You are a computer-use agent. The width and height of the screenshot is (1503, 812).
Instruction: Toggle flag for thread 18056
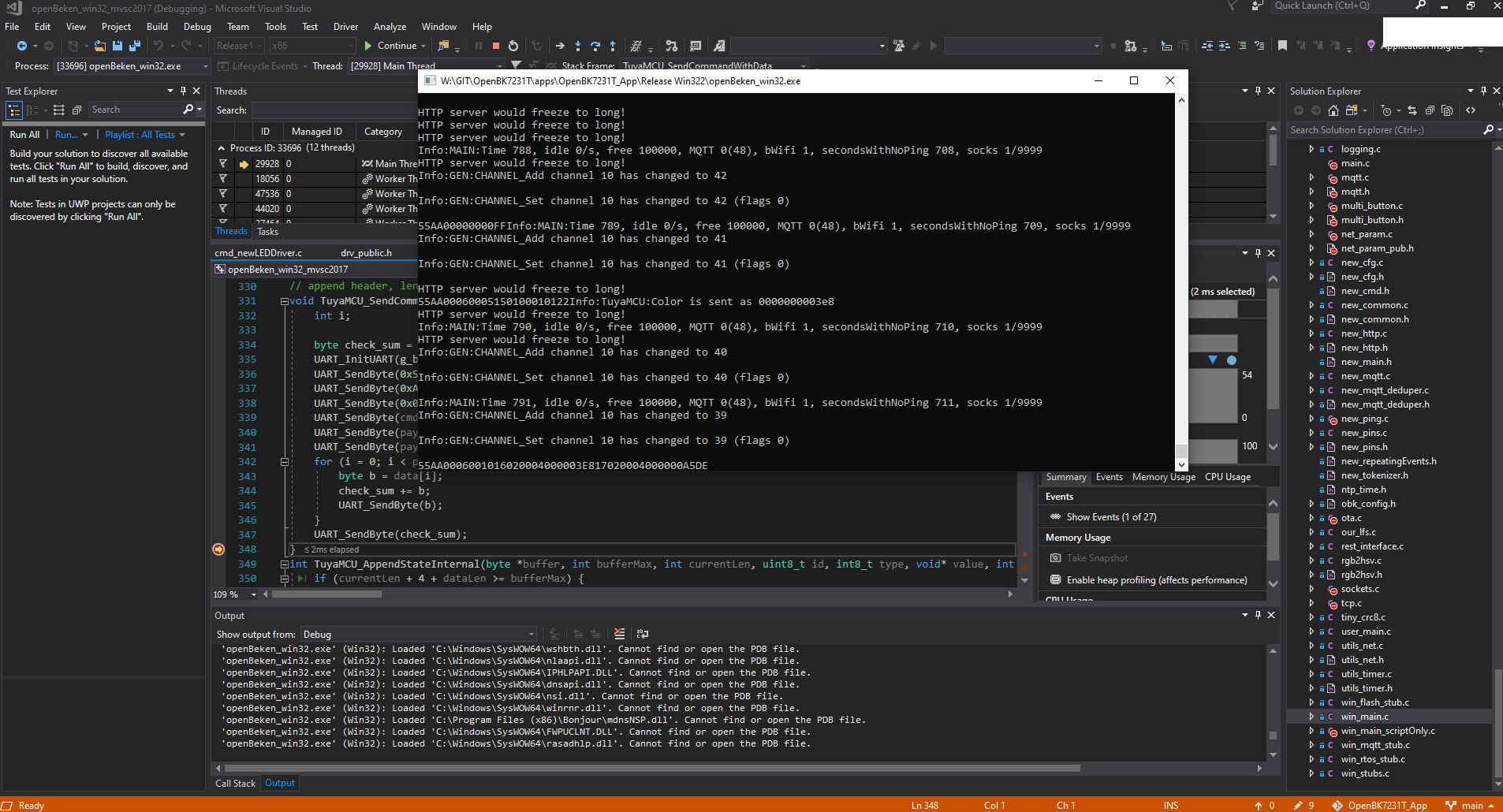tap(223, 179)
